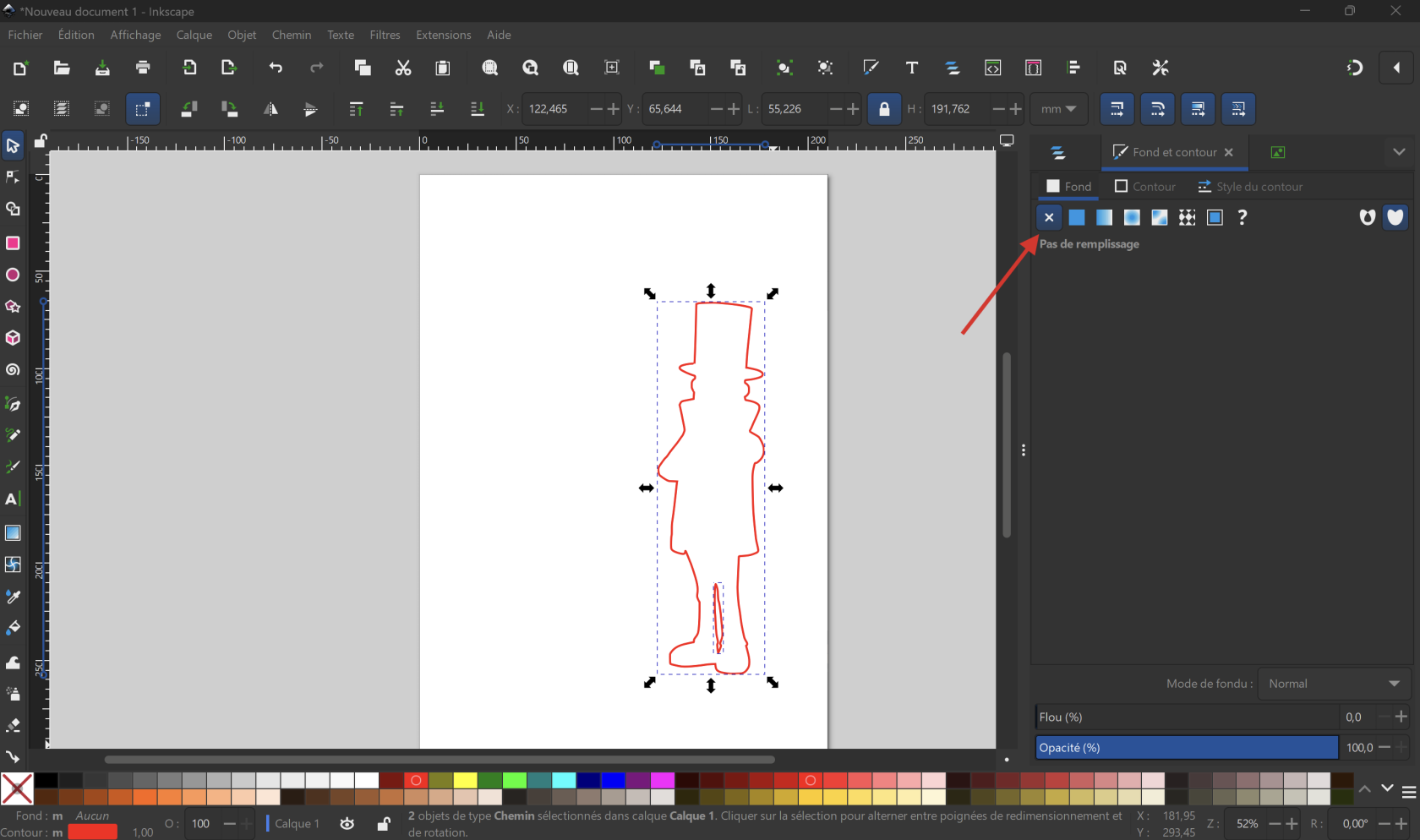Image resolution: width=1420 pixels, height=840 pixels.
Task: Select the Spiral tool
Action: click(x=13, y=370)
